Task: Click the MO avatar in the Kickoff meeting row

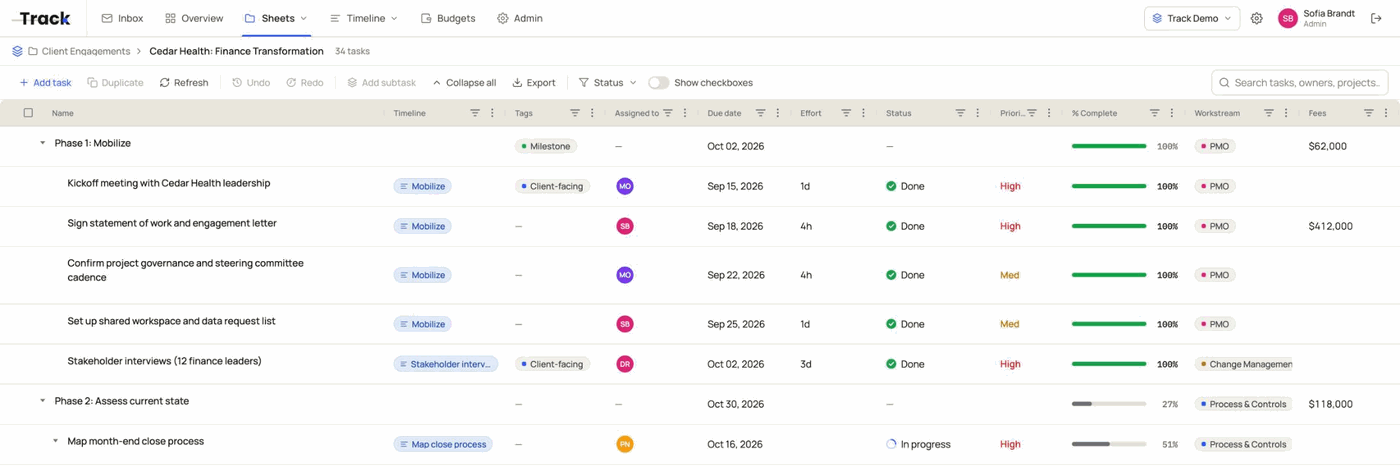Action: (x=625, y=186)
